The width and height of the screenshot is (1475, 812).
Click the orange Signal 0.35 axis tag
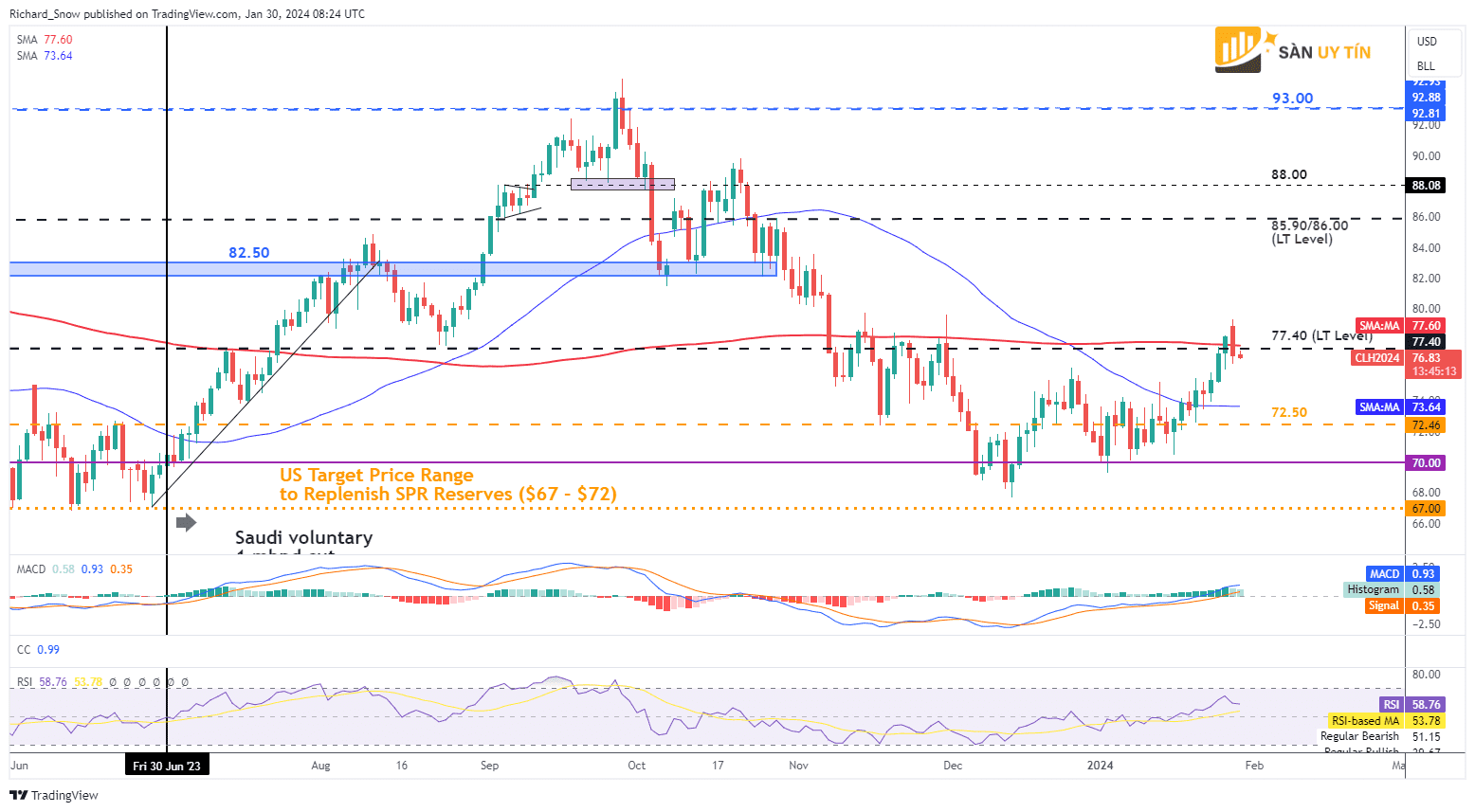[x=1403, y=606]
